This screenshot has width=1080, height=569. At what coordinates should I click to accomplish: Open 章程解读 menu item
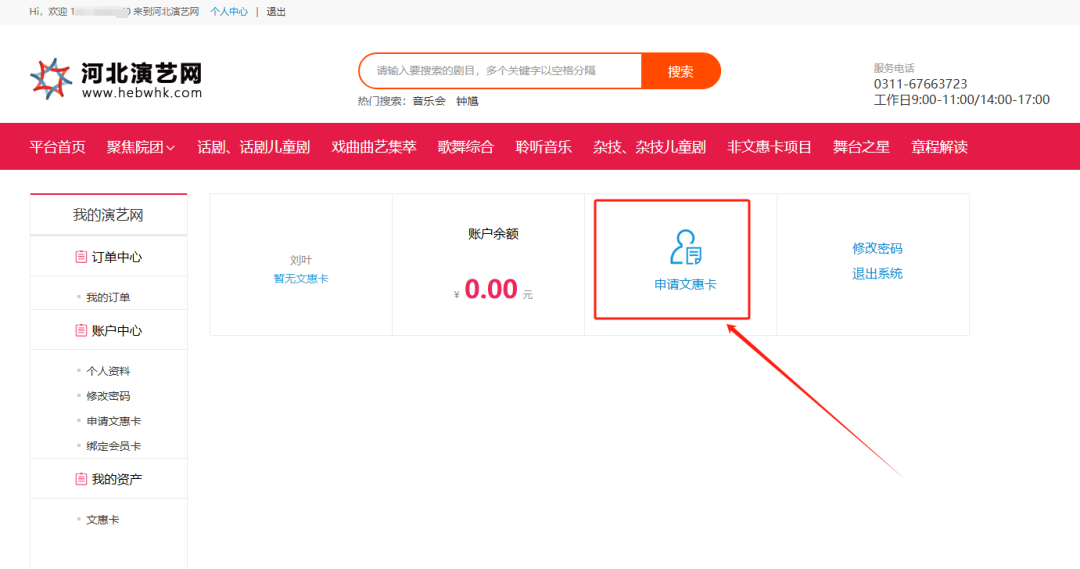pos(939,147)
